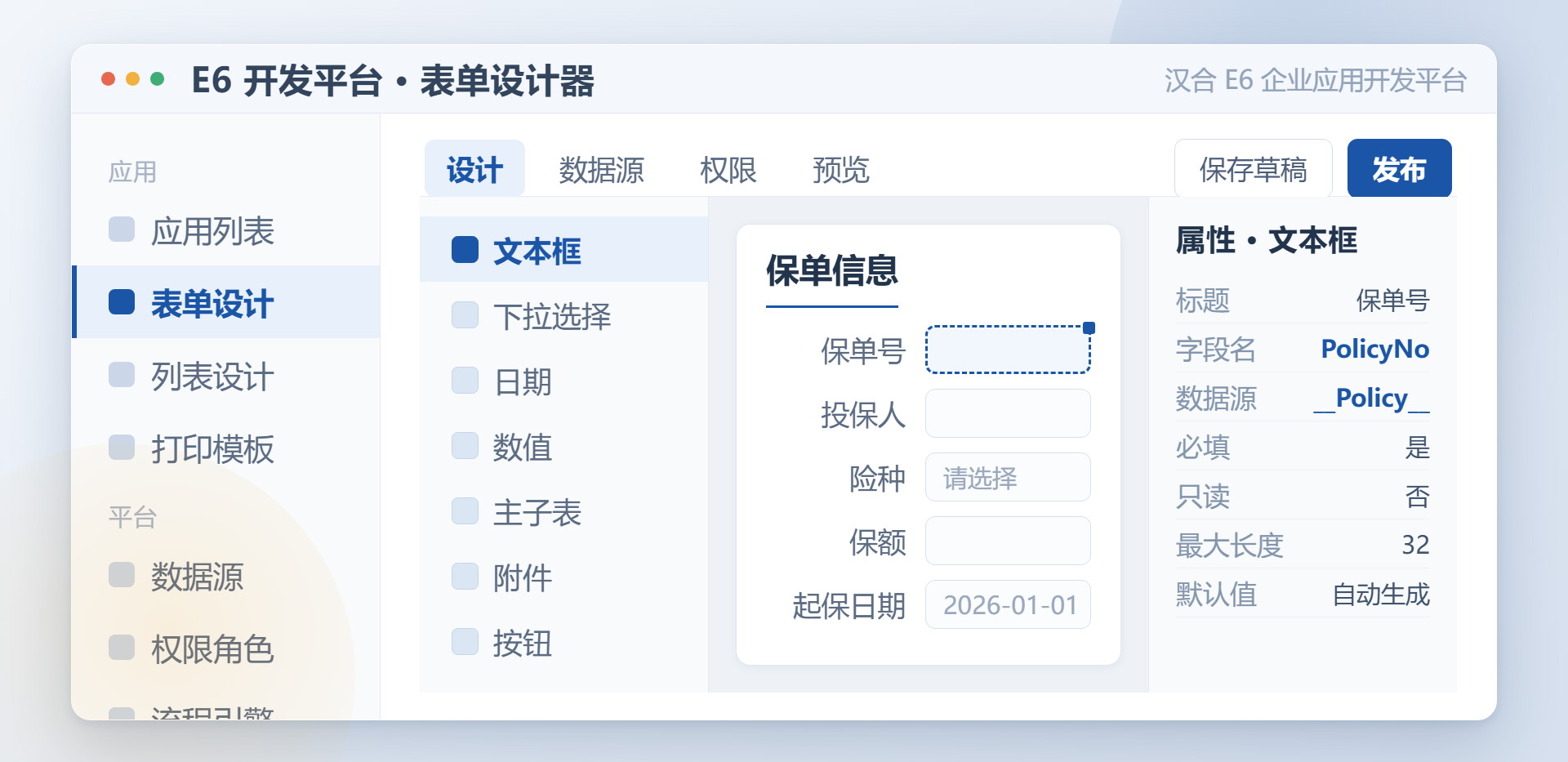This screenshot has height=762, width=1568.
Task: Click the yellow window minimize dot
Action: tap(132, 79)
